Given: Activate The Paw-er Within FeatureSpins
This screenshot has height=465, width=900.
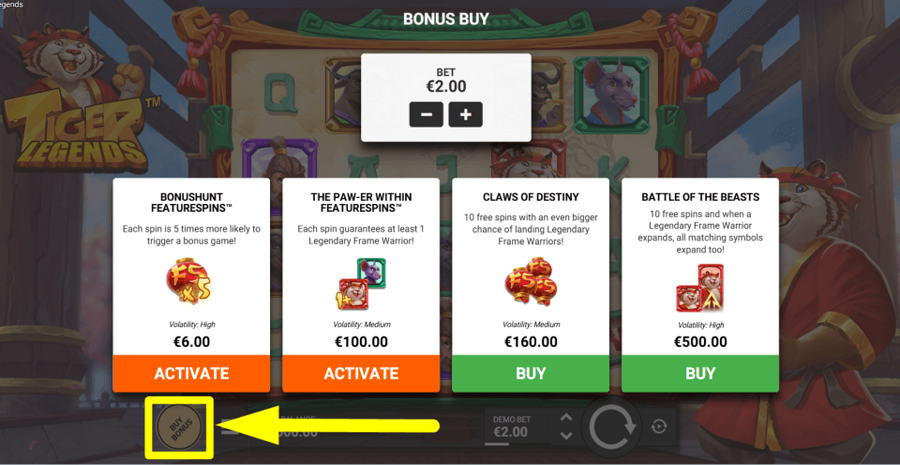Looking at the screenshot, I should pyautogui.click(x=361, y=374).
